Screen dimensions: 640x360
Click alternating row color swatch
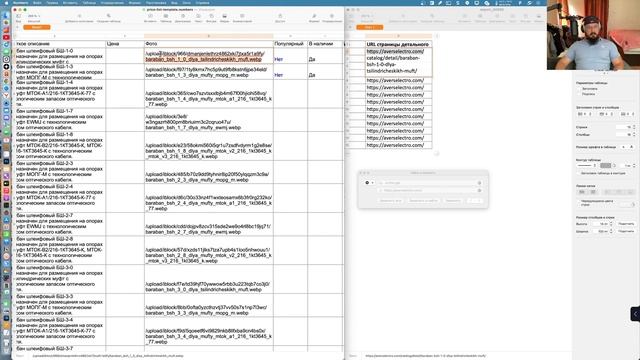pyautogui.click(x=627, y=204)
